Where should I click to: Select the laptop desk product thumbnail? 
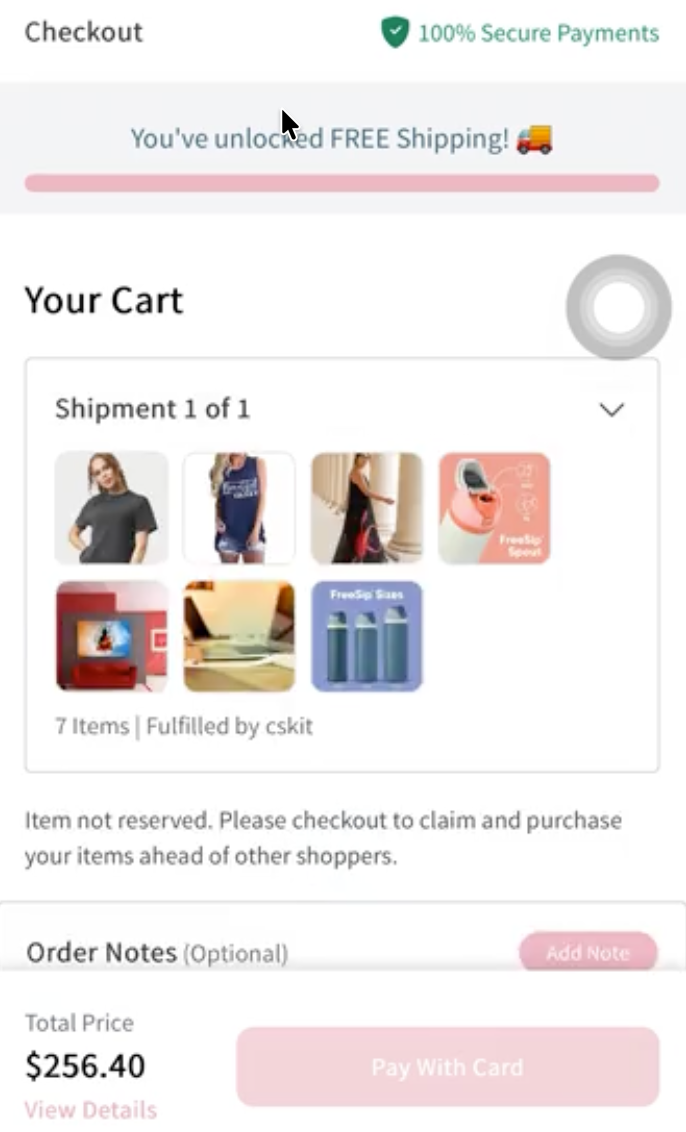tap(239, 636)
